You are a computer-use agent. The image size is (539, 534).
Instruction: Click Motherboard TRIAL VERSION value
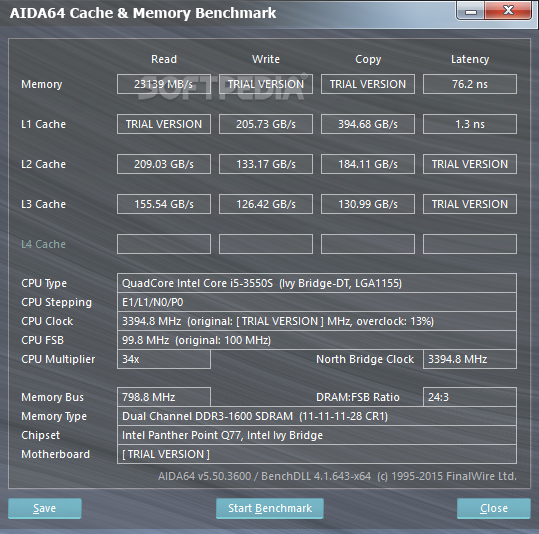pos(317,454)
